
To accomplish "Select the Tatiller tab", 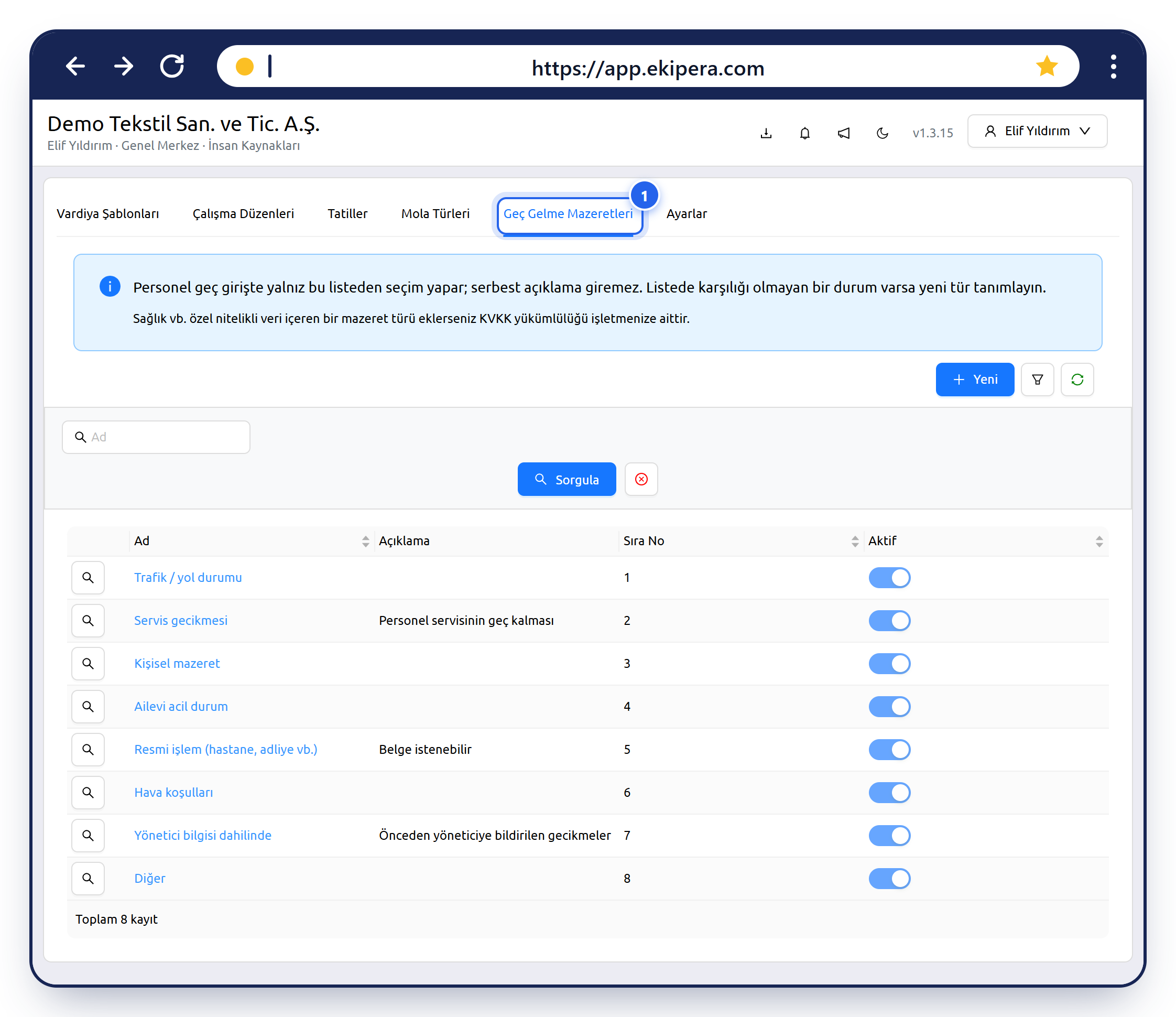I will point(347,213).
